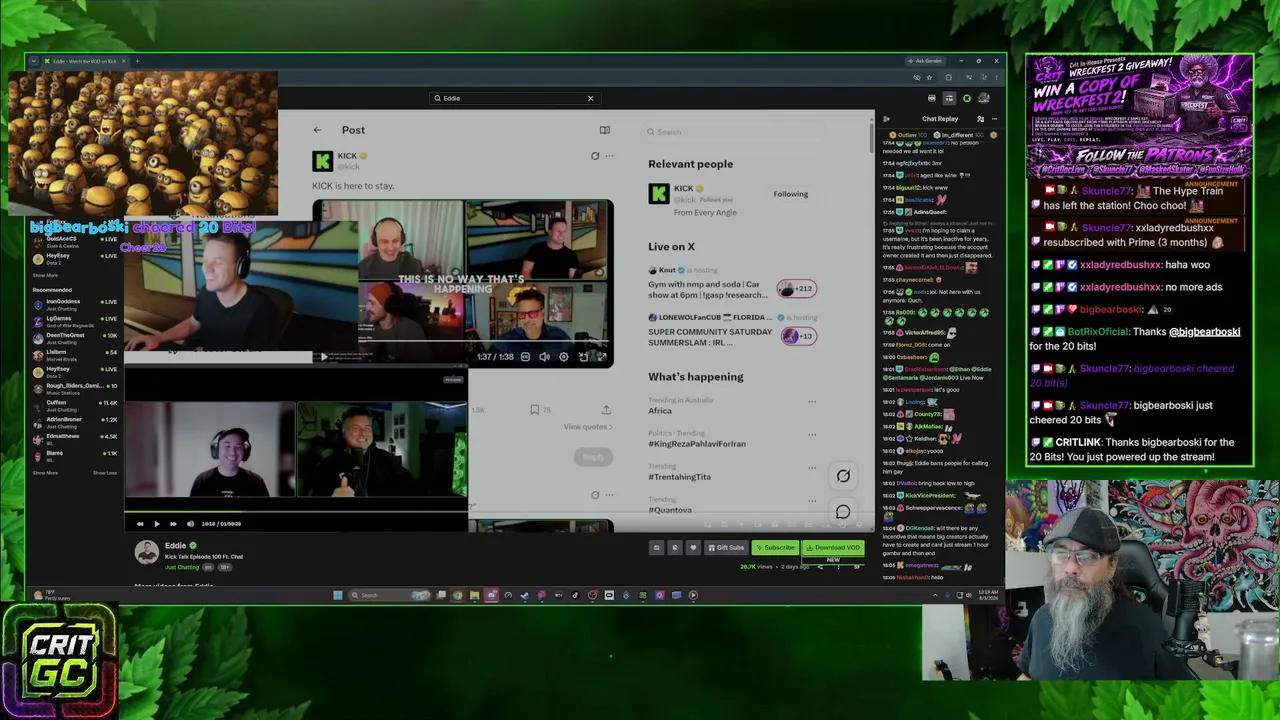Enter picture-in-picture on the X post video
The height and width of the screenshot is (720, 1280).
click(x=583, y=357)
